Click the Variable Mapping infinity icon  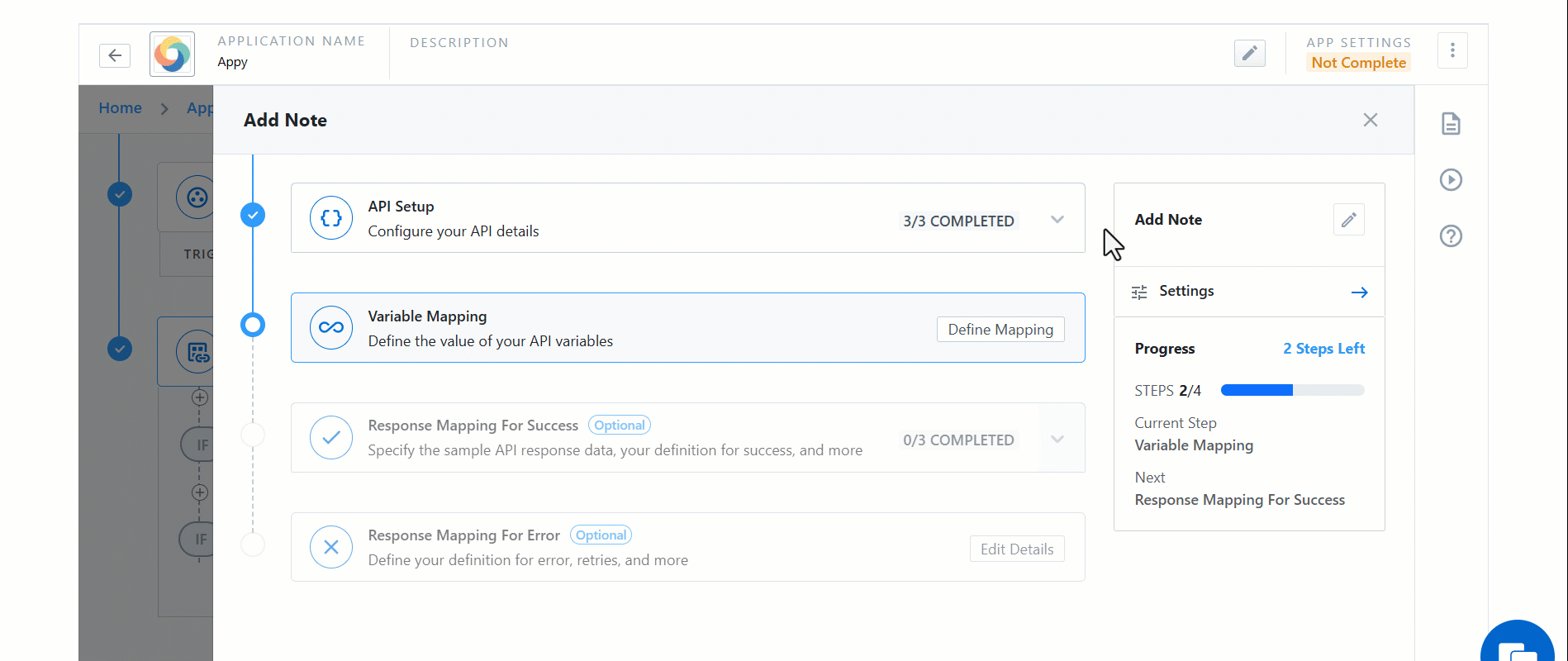(331, 327)
